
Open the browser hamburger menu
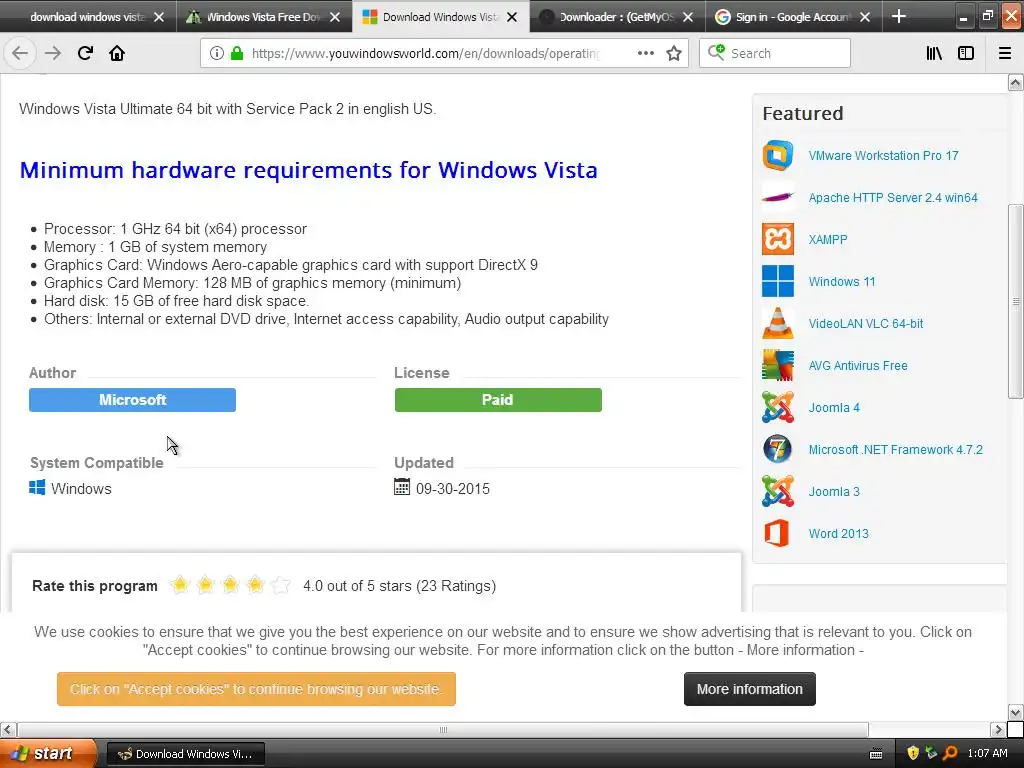(x=1005, y=54)
